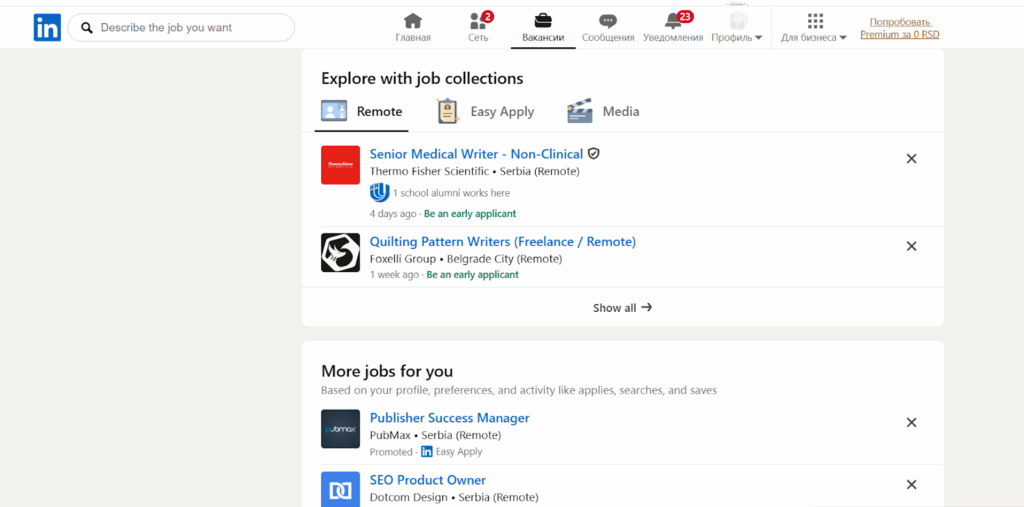Switch to the Media collection tab
The width and height of the screenshot is (1024, 507).
603,112
